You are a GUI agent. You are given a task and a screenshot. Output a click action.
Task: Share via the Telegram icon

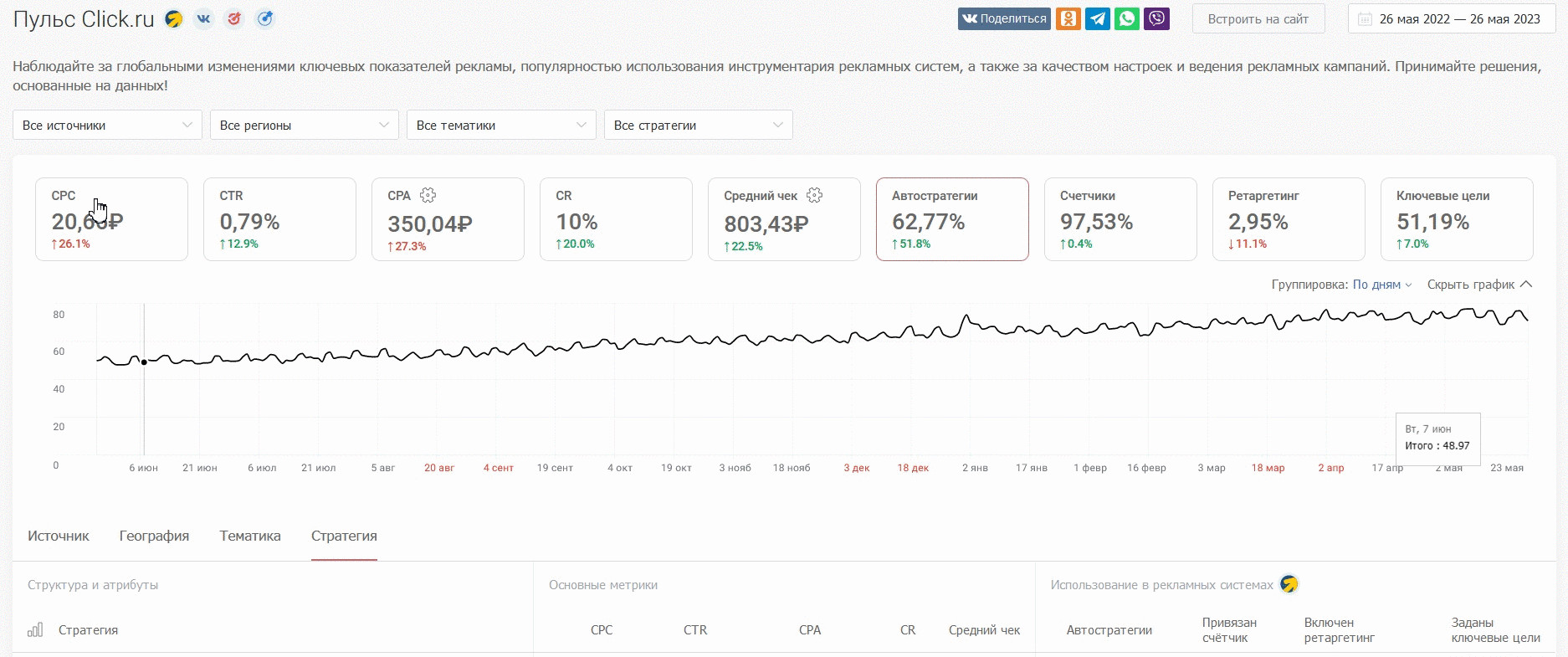coord(1098,19)
